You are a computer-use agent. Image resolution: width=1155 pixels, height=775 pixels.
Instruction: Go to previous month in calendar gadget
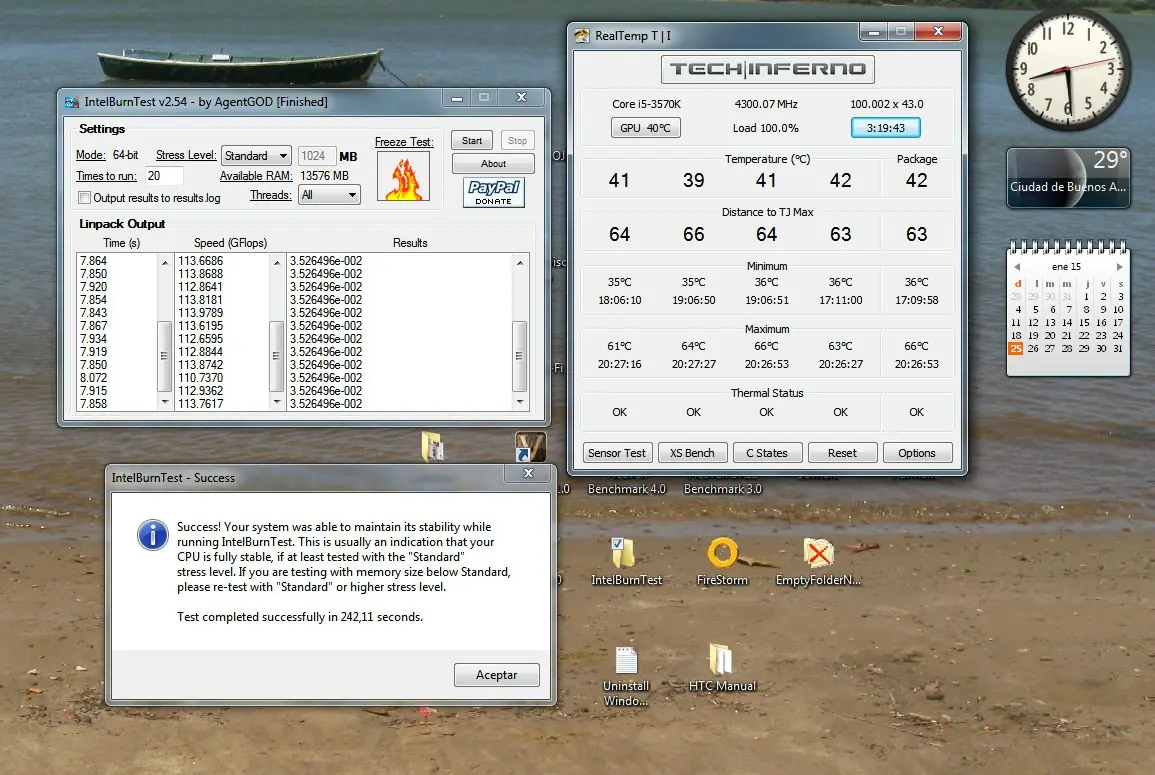click(1017, 267)
